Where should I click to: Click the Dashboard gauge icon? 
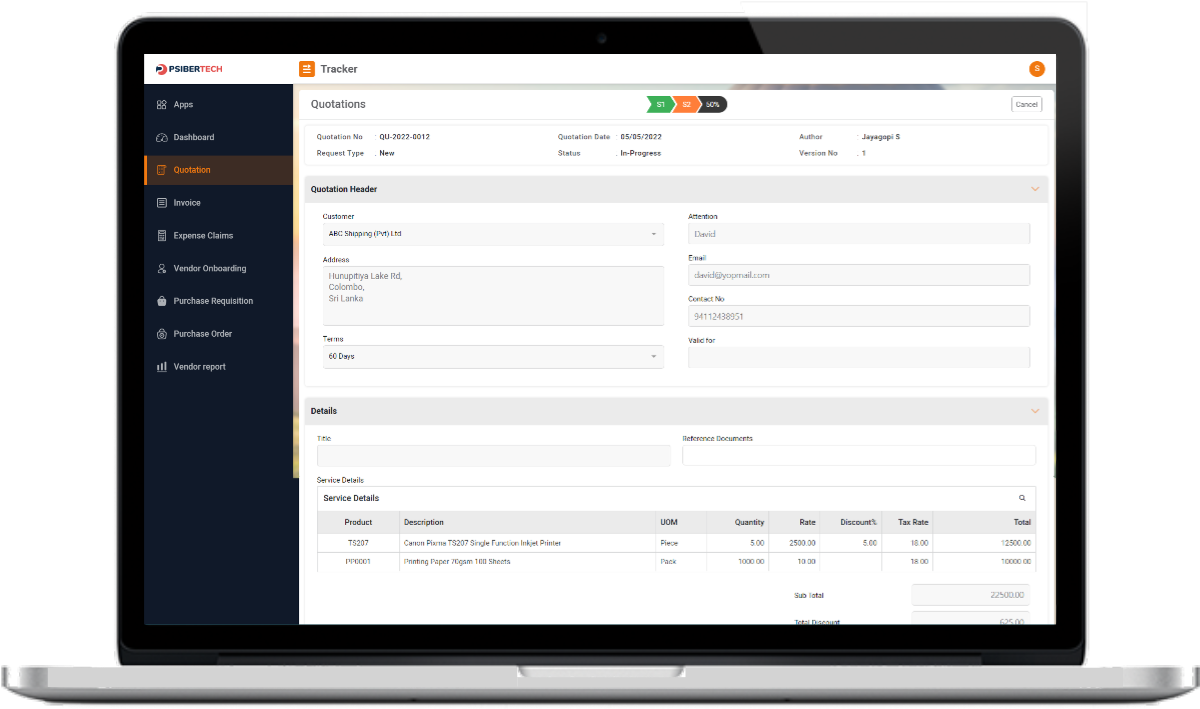click(x=162, y=138)
